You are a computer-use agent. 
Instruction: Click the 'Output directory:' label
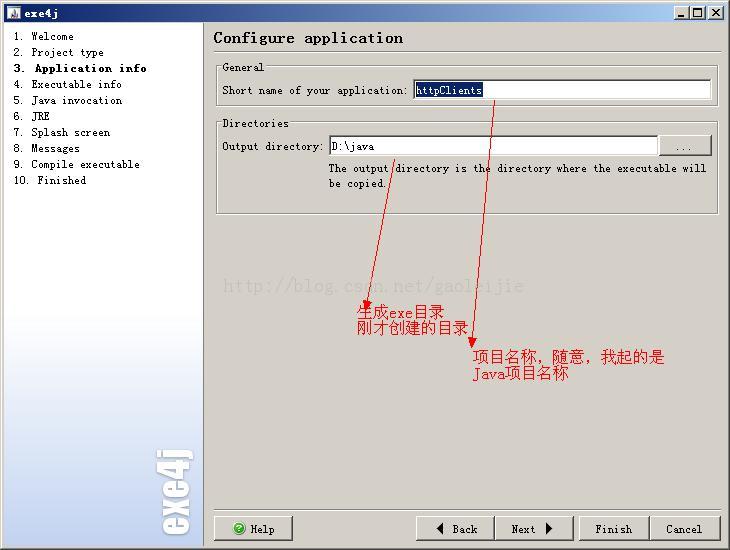click(x=272, y=146)
